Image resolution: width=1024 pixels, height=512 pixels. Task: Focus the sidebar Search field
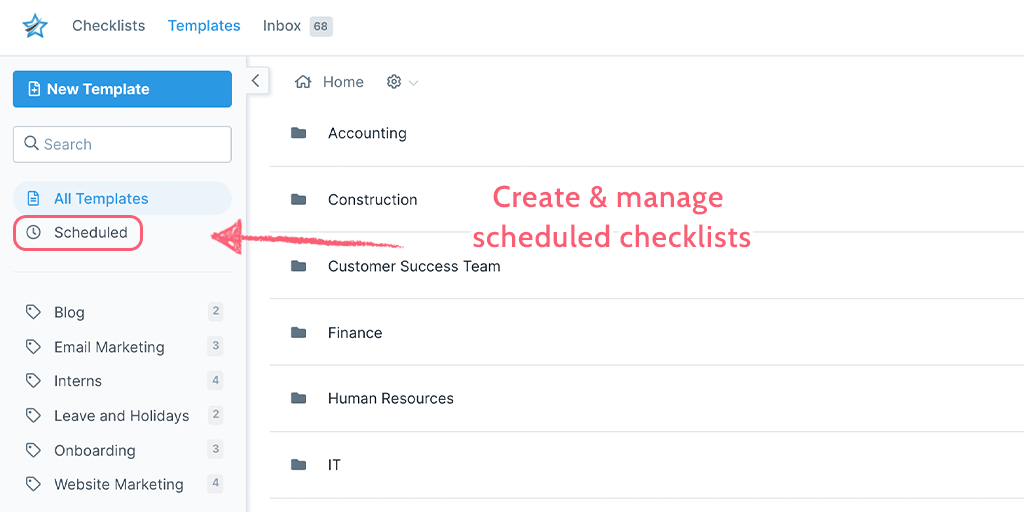pyautogui.click(x=122, y=144)
